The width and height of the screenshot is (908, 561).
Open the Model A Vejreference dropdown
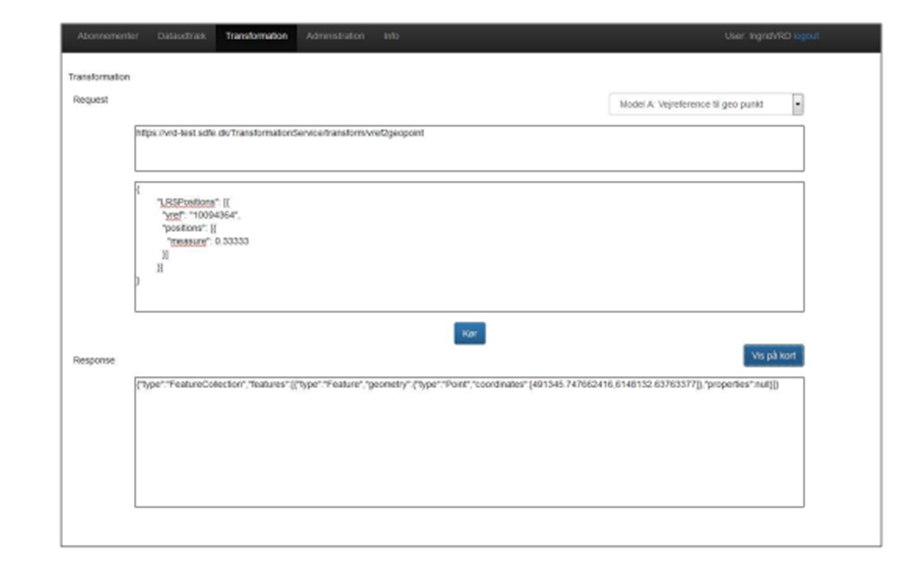coord(699,104)
